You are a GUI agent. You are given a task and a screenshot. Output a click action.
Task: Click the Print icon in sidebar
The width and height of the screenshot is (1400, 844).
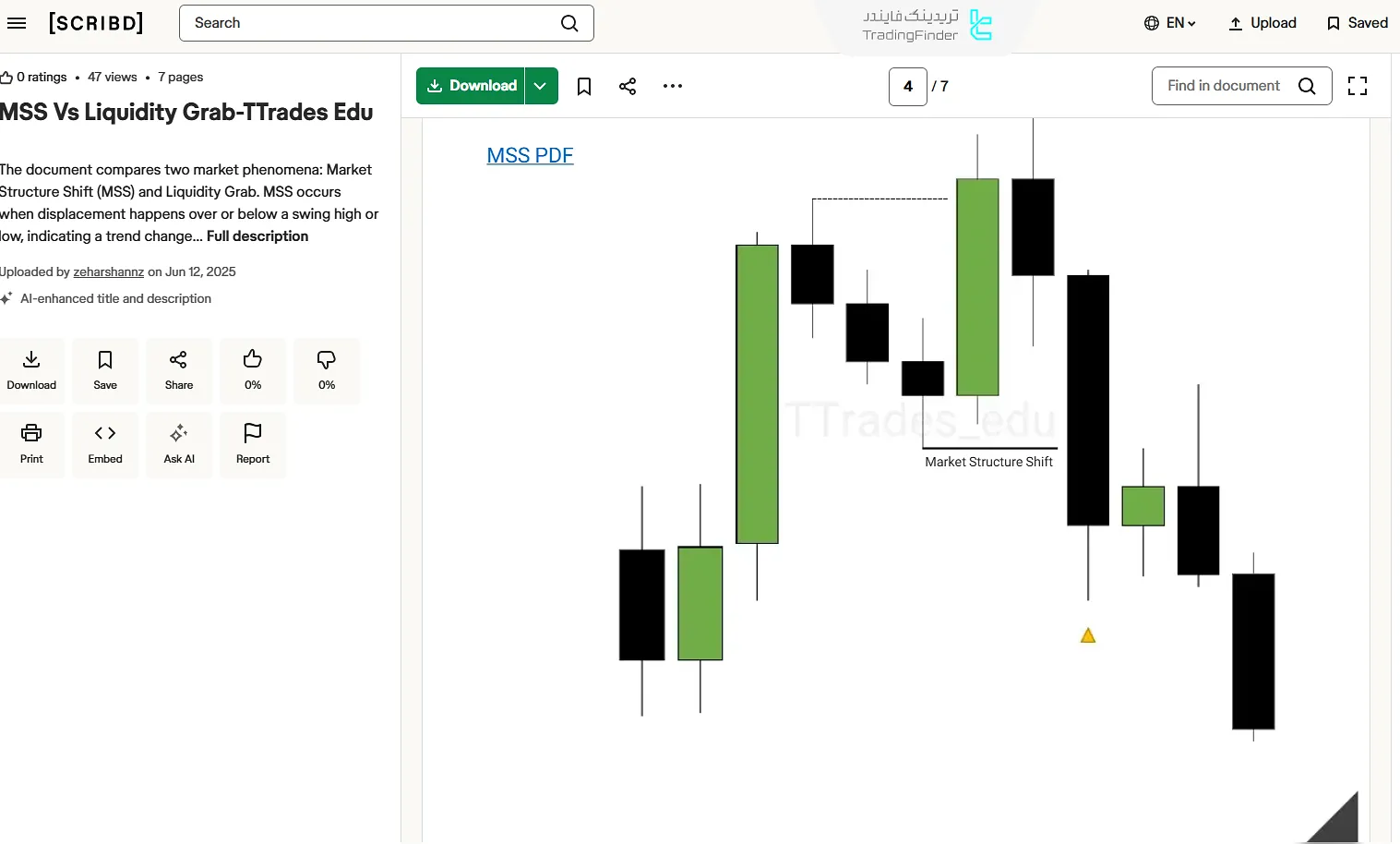click(x=31, y=443)
